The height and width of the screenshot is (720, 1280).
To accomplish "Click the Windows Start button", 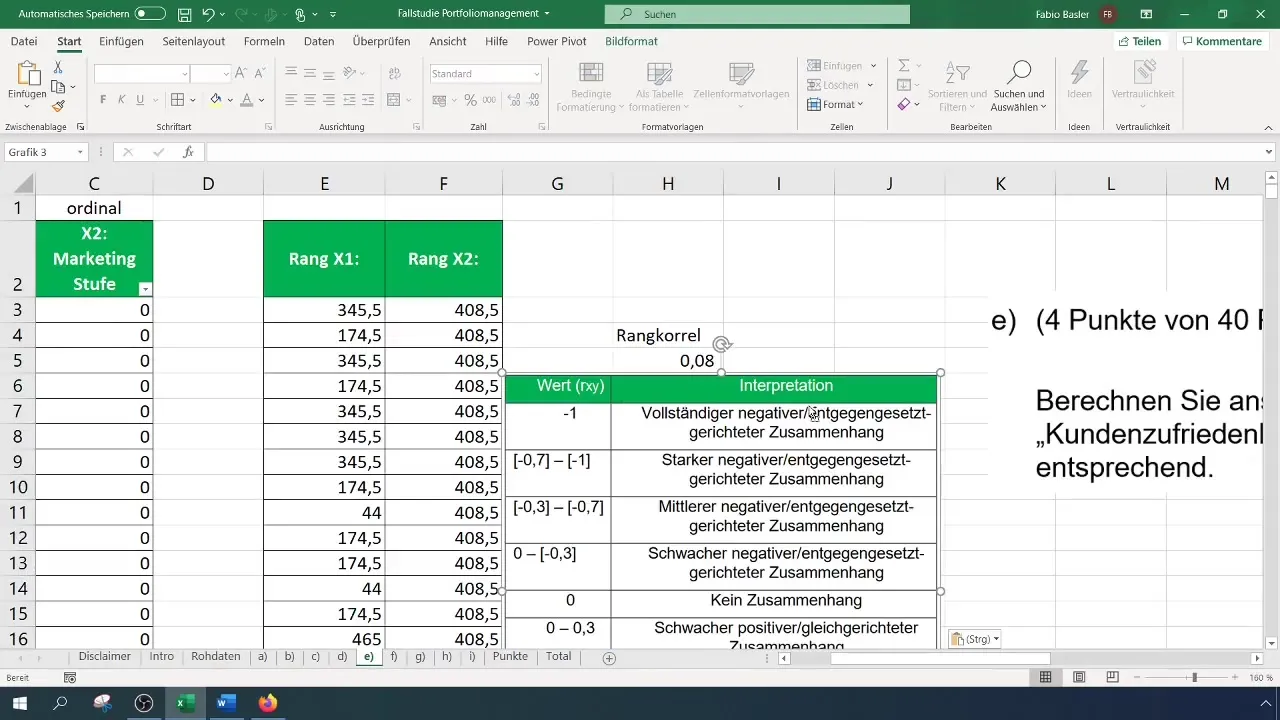I will pos(19,703).
